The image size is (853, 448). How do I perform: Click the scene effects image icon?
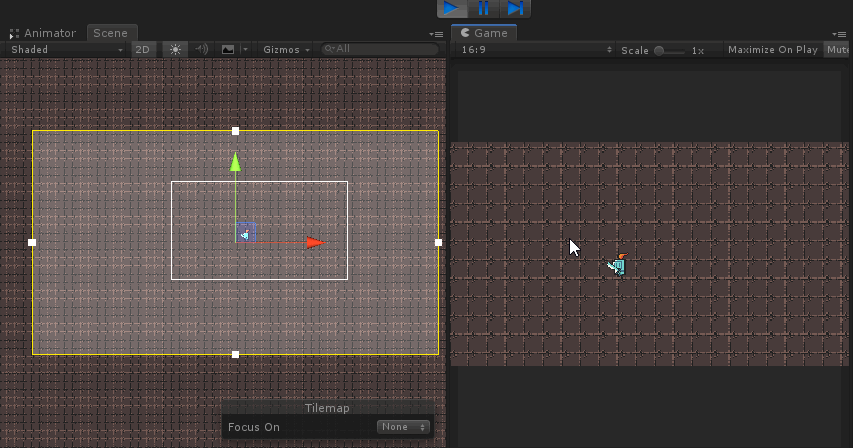pyautogui.click(x=228, y=49)
